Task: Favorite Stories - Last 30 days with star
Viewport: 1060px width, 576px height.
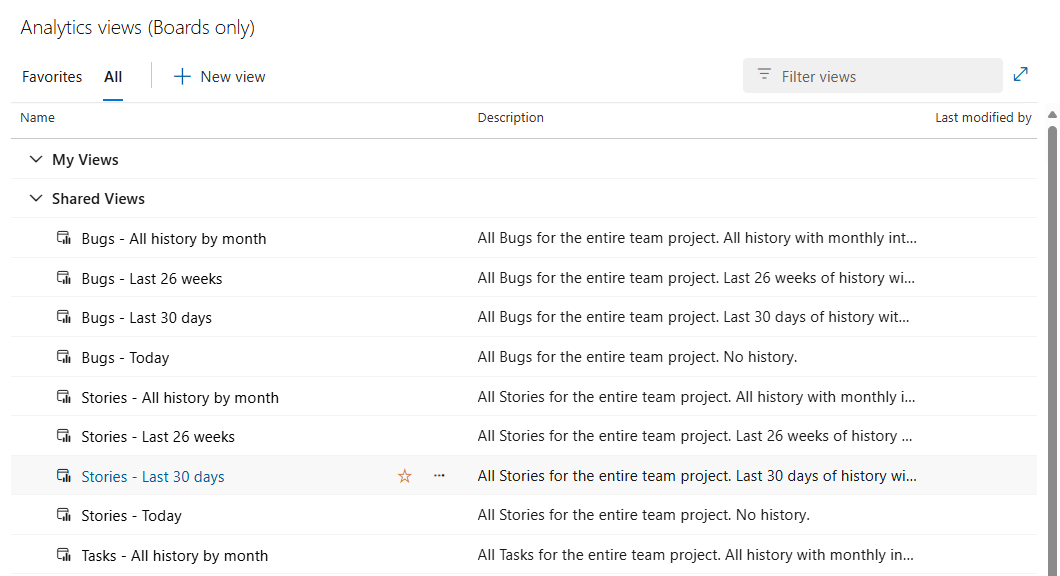Action: point(404,476)
